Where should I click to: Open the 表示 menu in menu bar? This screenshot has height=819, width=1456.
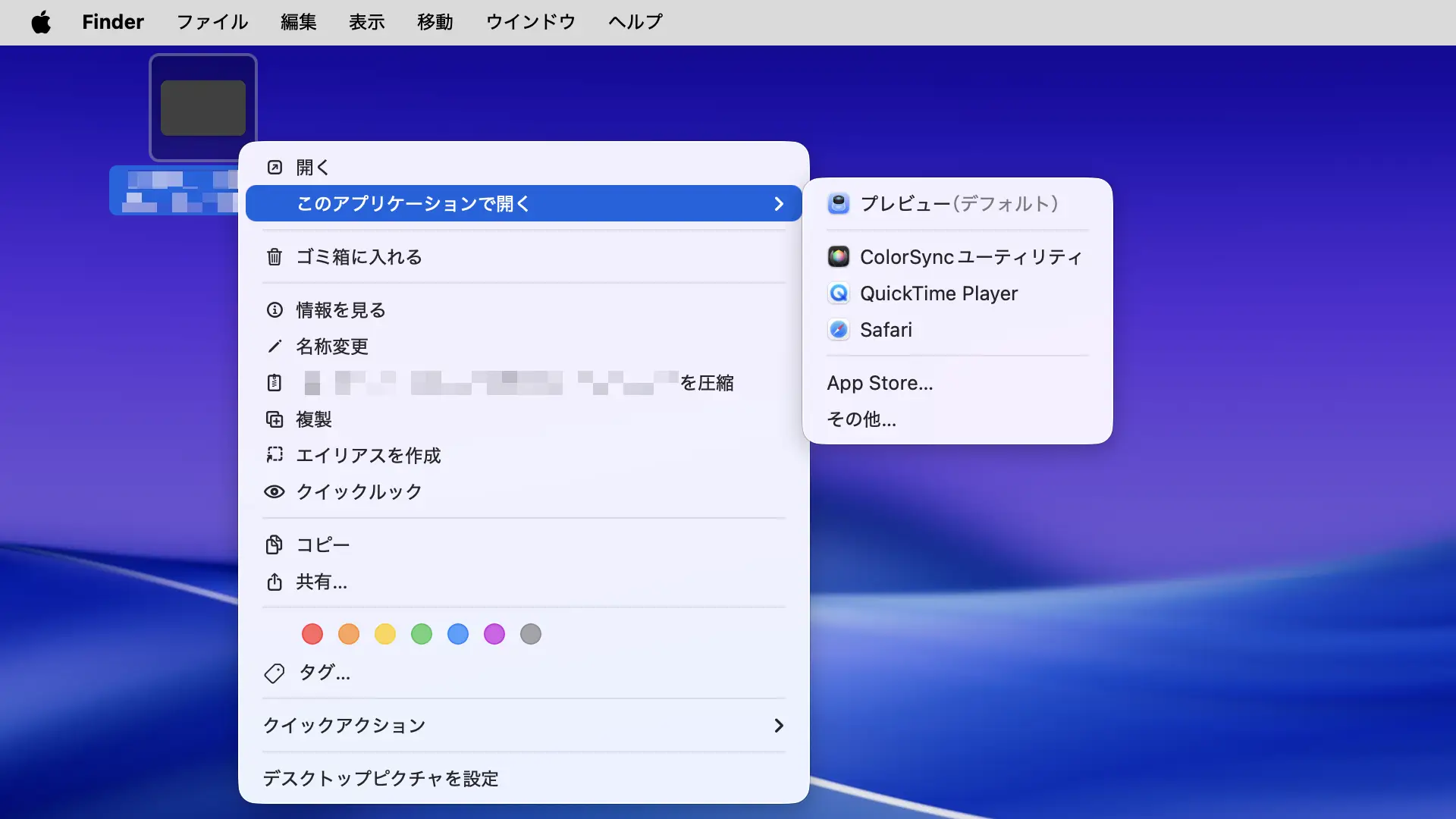[x=366, y=22]
